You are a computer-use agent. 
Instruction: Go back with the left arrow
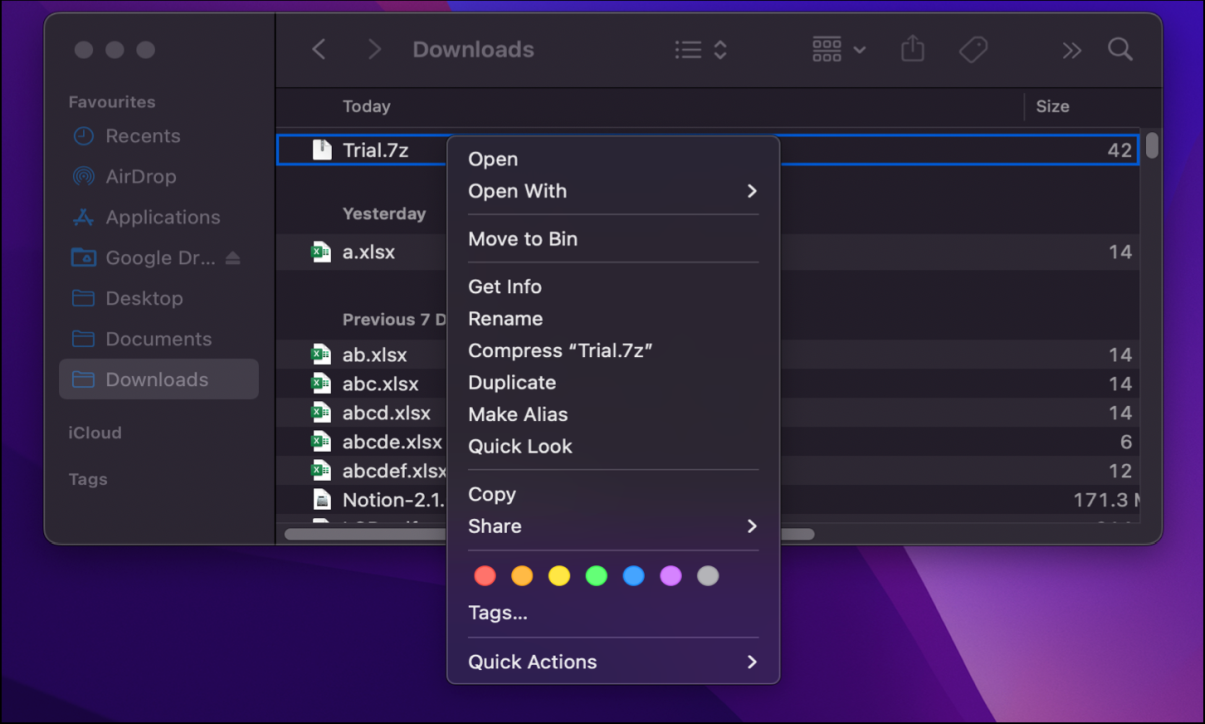point(319,49)
